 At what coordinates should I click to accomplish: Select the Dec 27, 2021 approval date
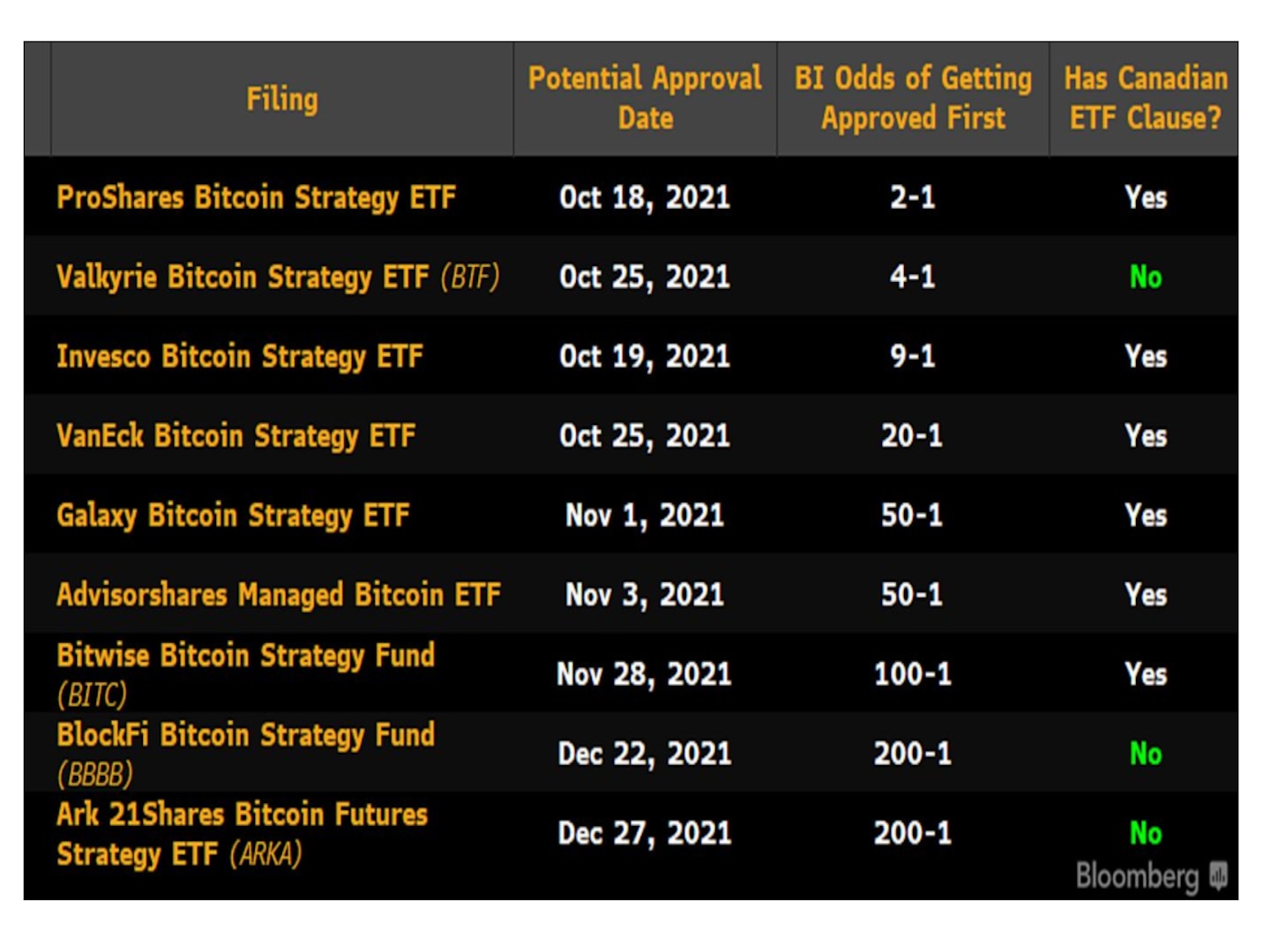point(645,833)
